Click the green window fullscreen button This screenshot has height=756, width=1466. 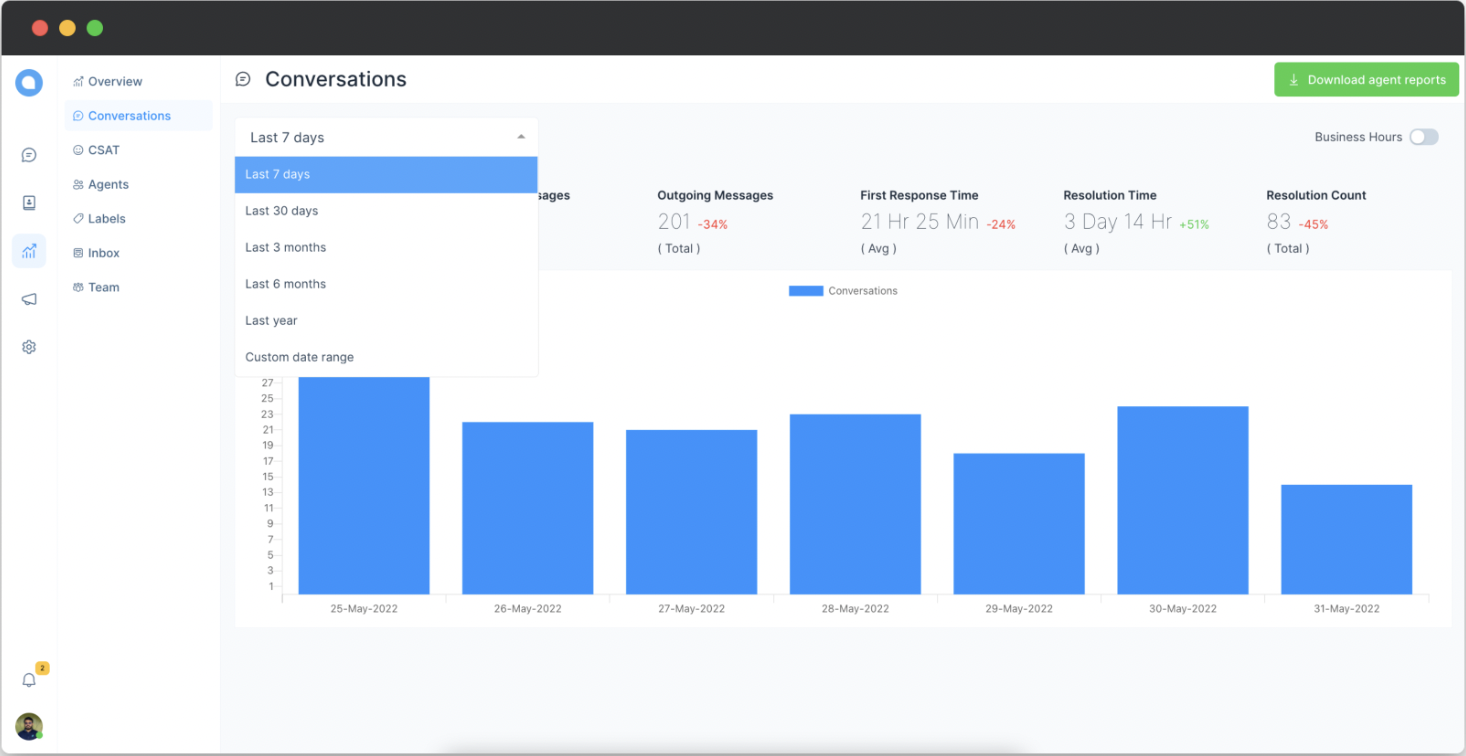[95, 28]
